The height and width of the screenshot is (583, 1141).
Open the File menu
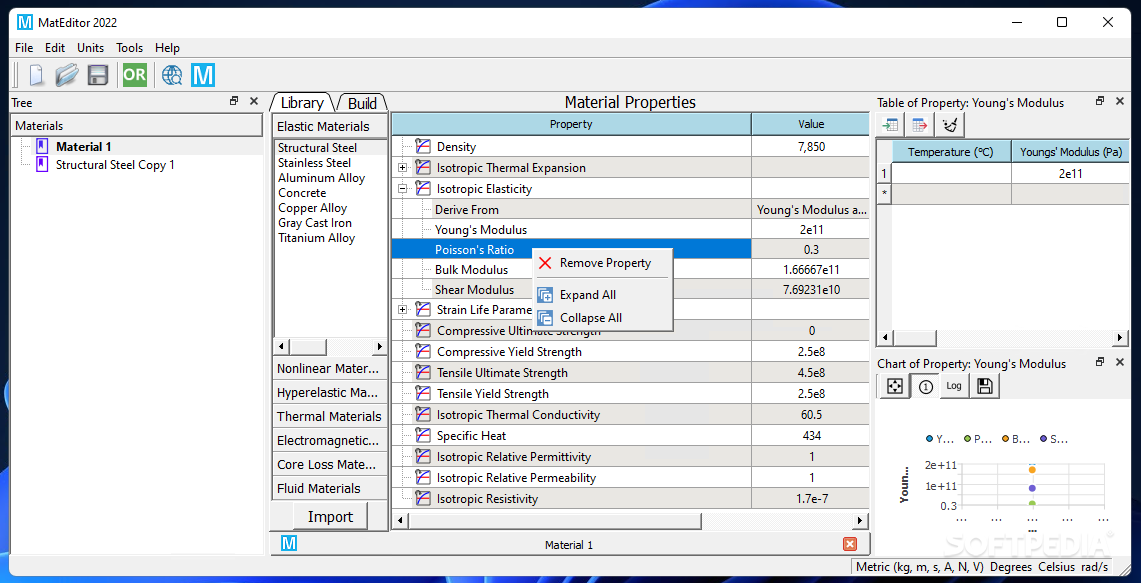pos(24,48)
